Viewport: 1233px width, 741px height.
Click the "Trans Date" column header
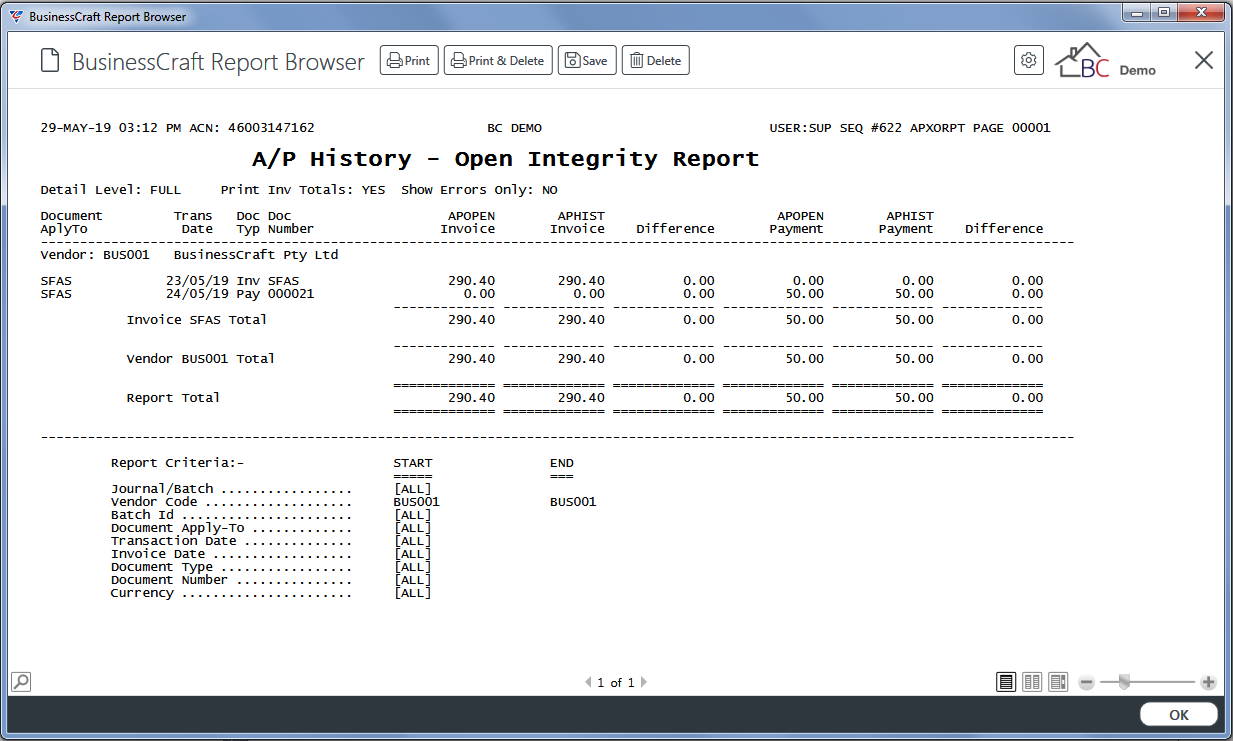194,222
